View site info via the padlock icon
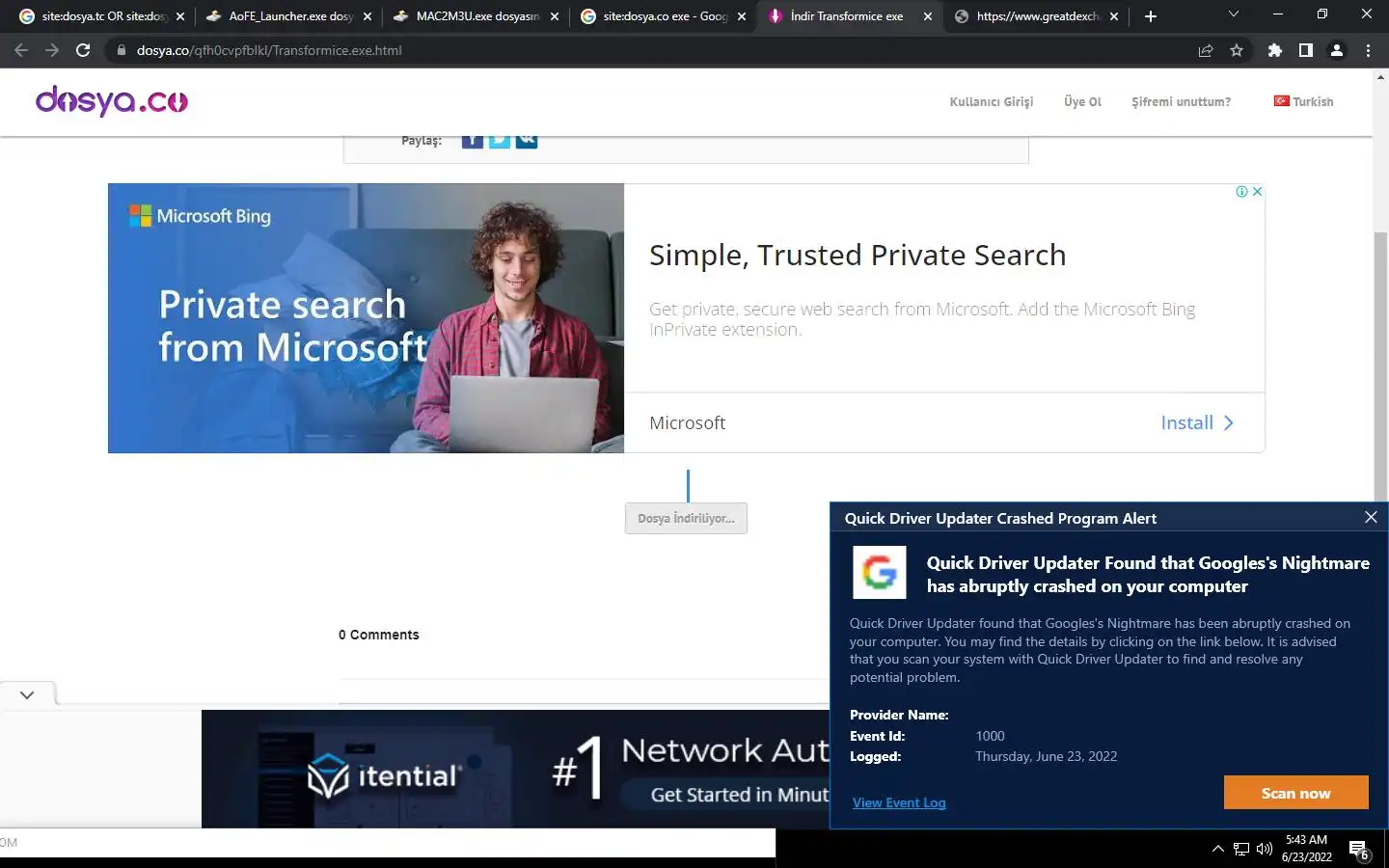This screenshot has height=868, width=1389. pos(122,50)
